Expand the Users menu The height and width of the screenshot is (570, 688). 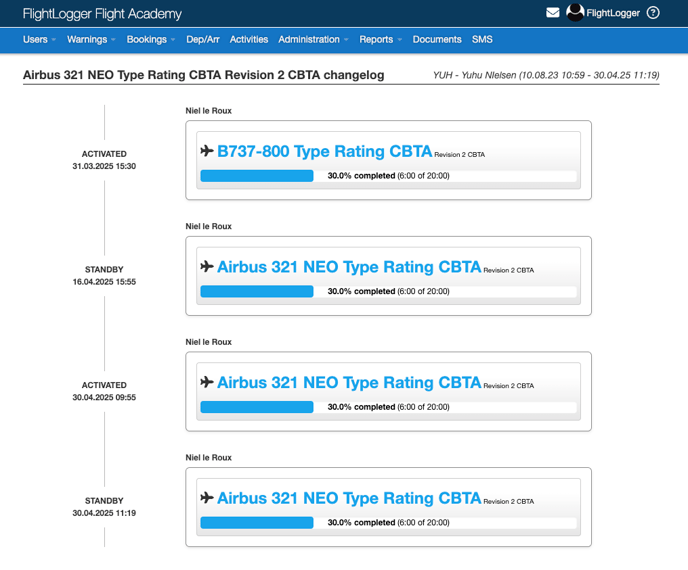click(39, 39)
